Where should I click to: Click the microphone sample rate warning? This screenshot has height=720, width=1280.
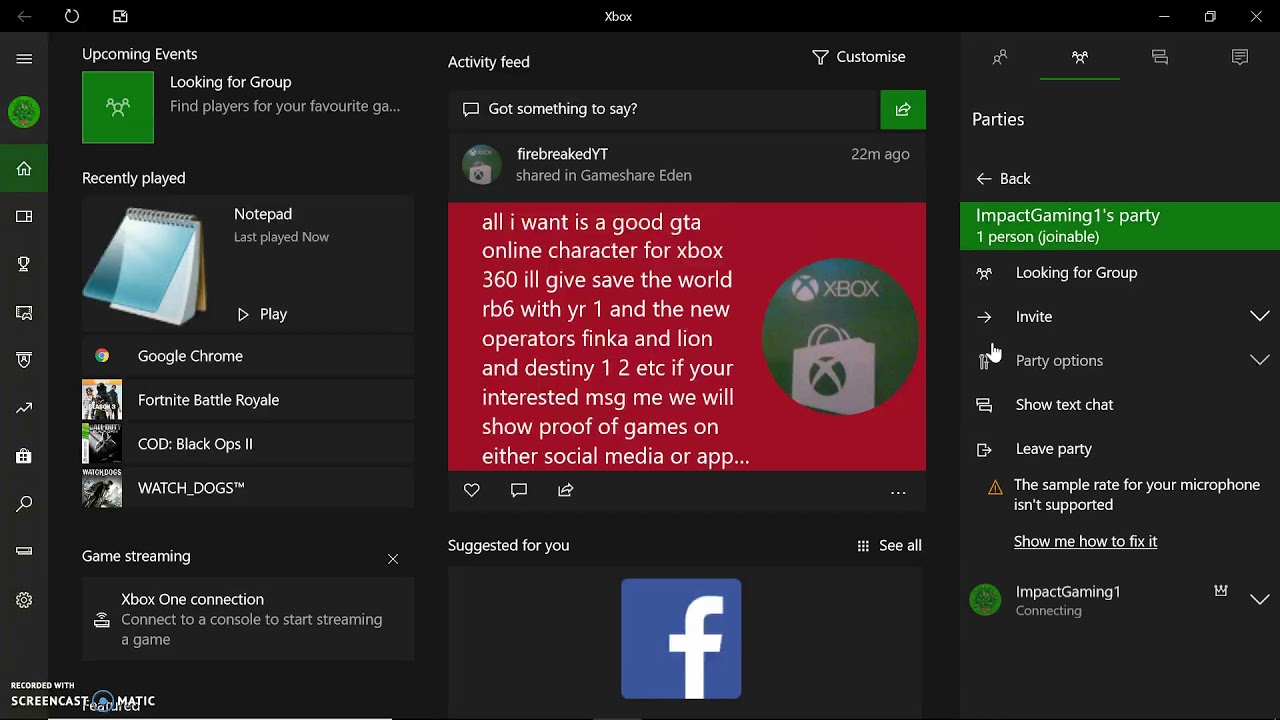1136,495
